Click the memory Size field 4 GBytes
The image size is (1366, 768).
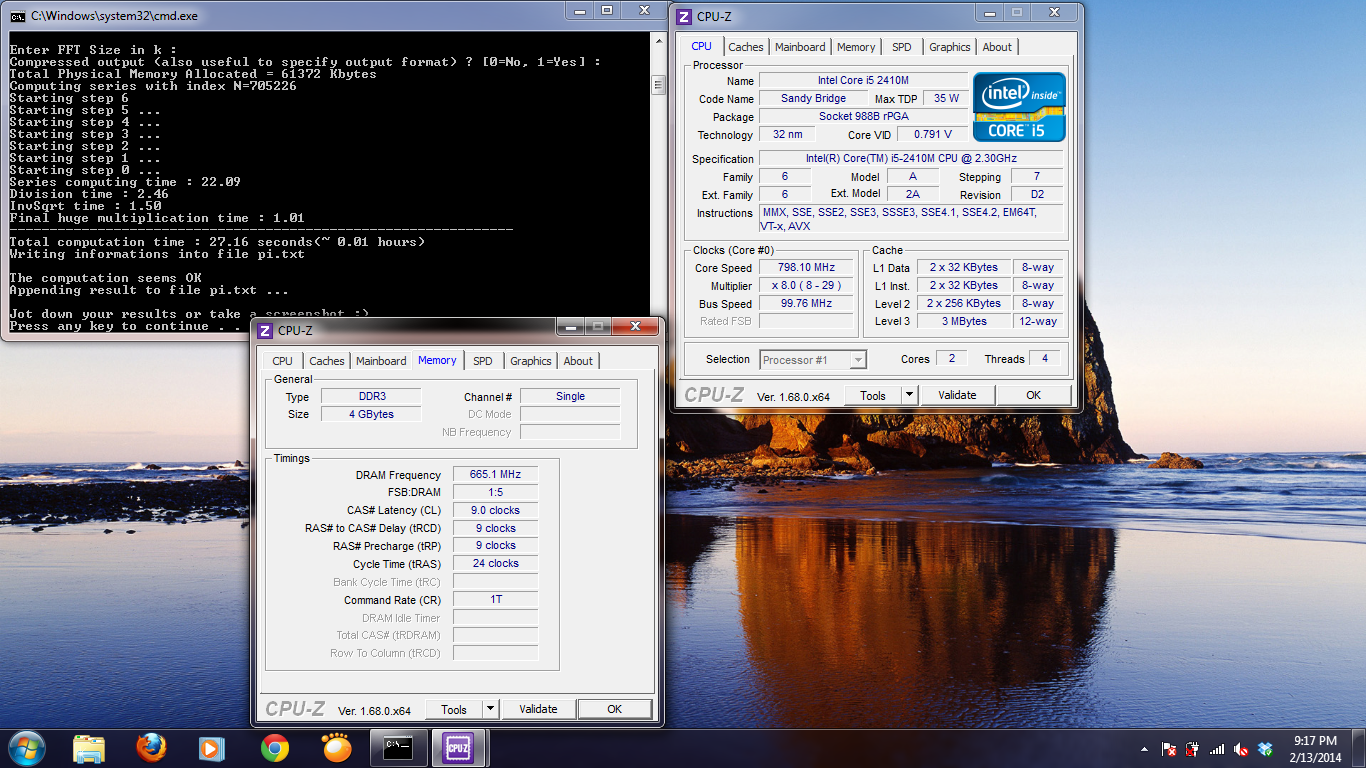tap(370, 414)
